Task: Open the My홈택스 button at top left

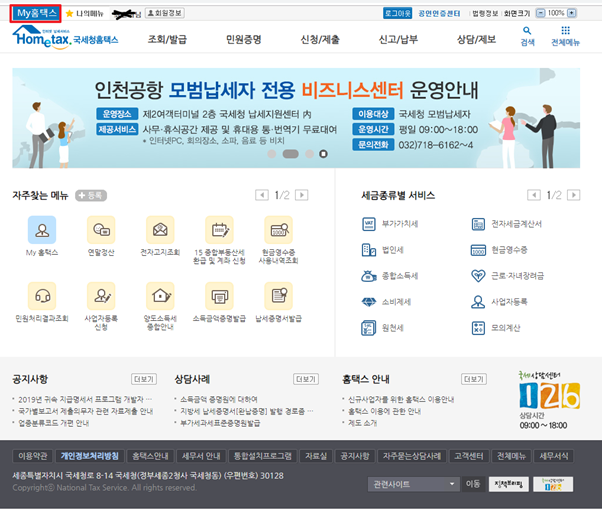Action: pos(35,13)
